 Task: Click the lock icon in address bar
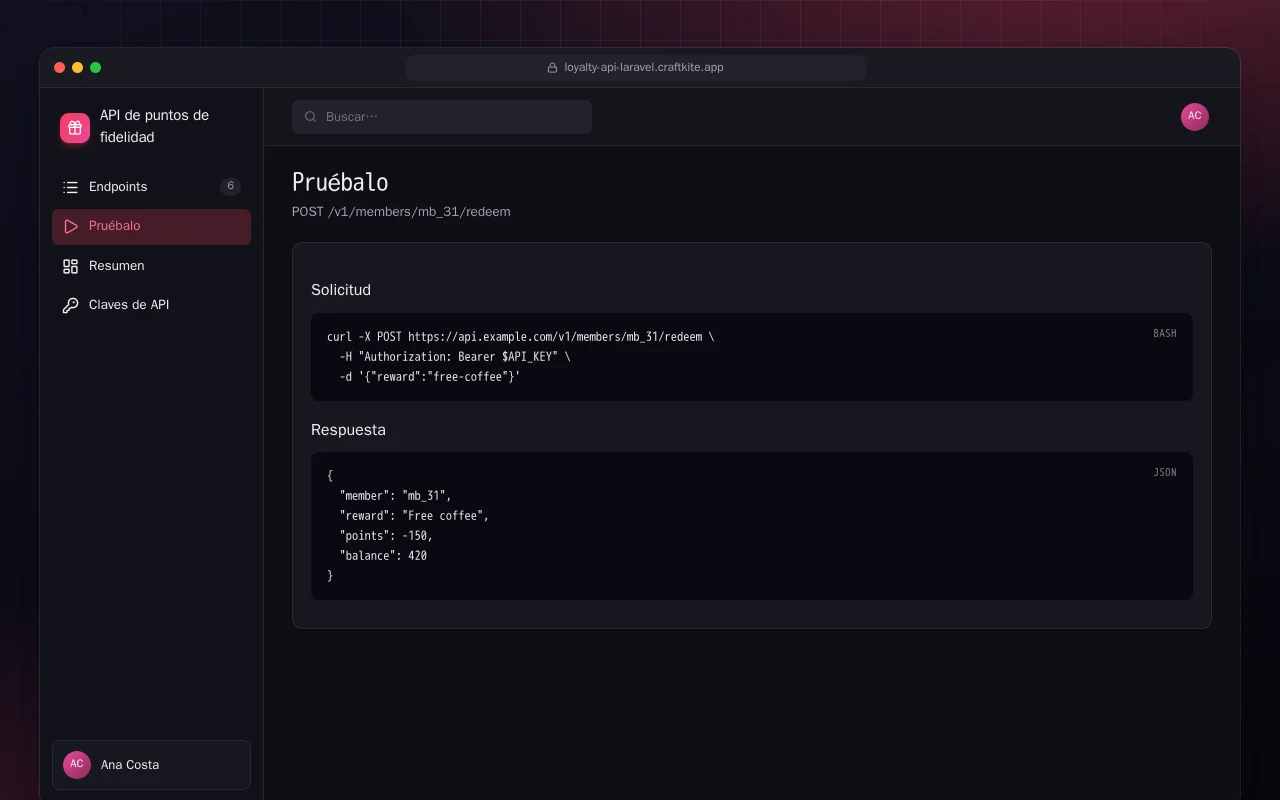(552, 68)
